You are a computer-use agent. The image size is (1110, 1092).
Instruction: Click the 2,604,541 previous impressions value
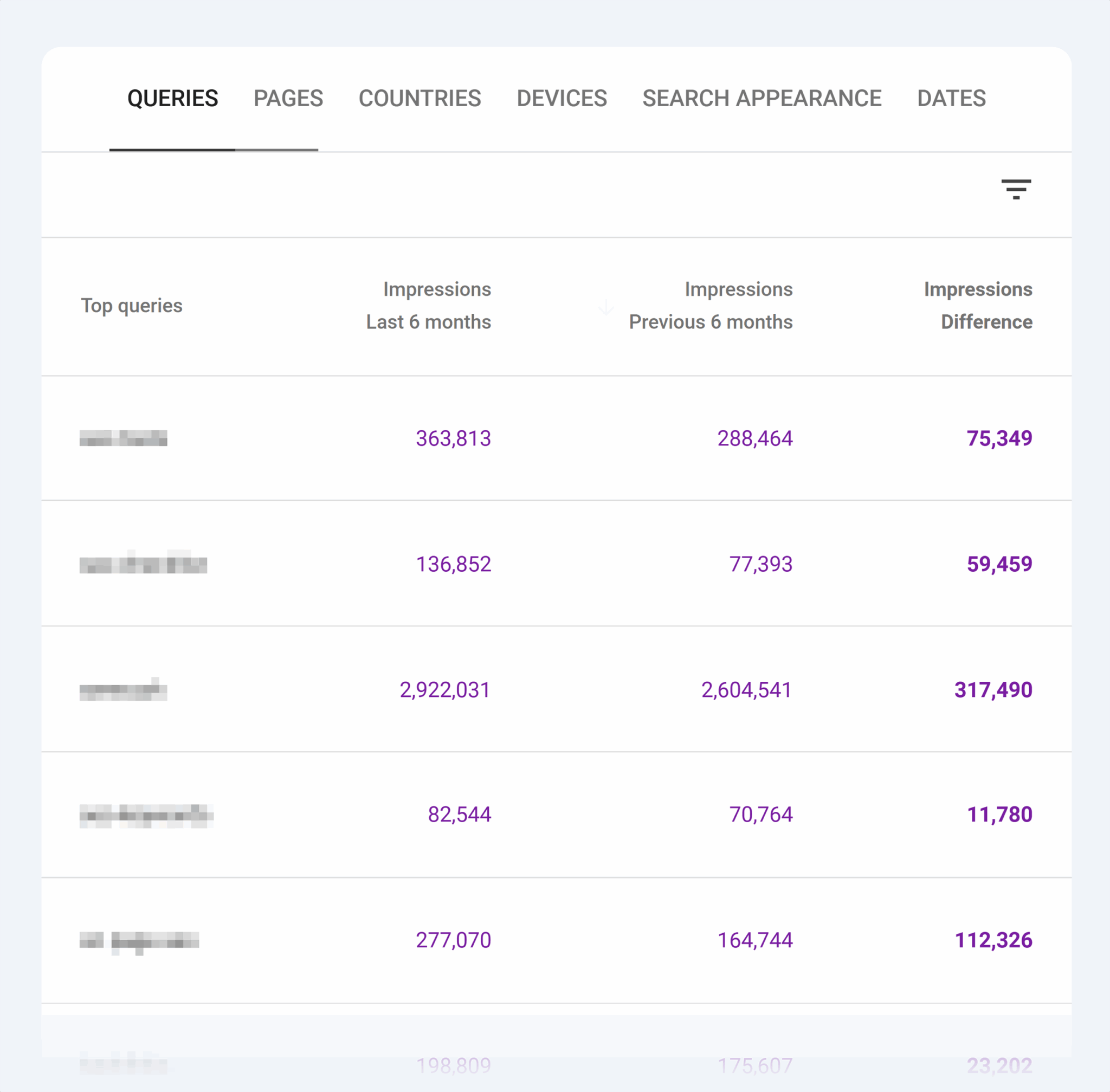coord(747,689)
